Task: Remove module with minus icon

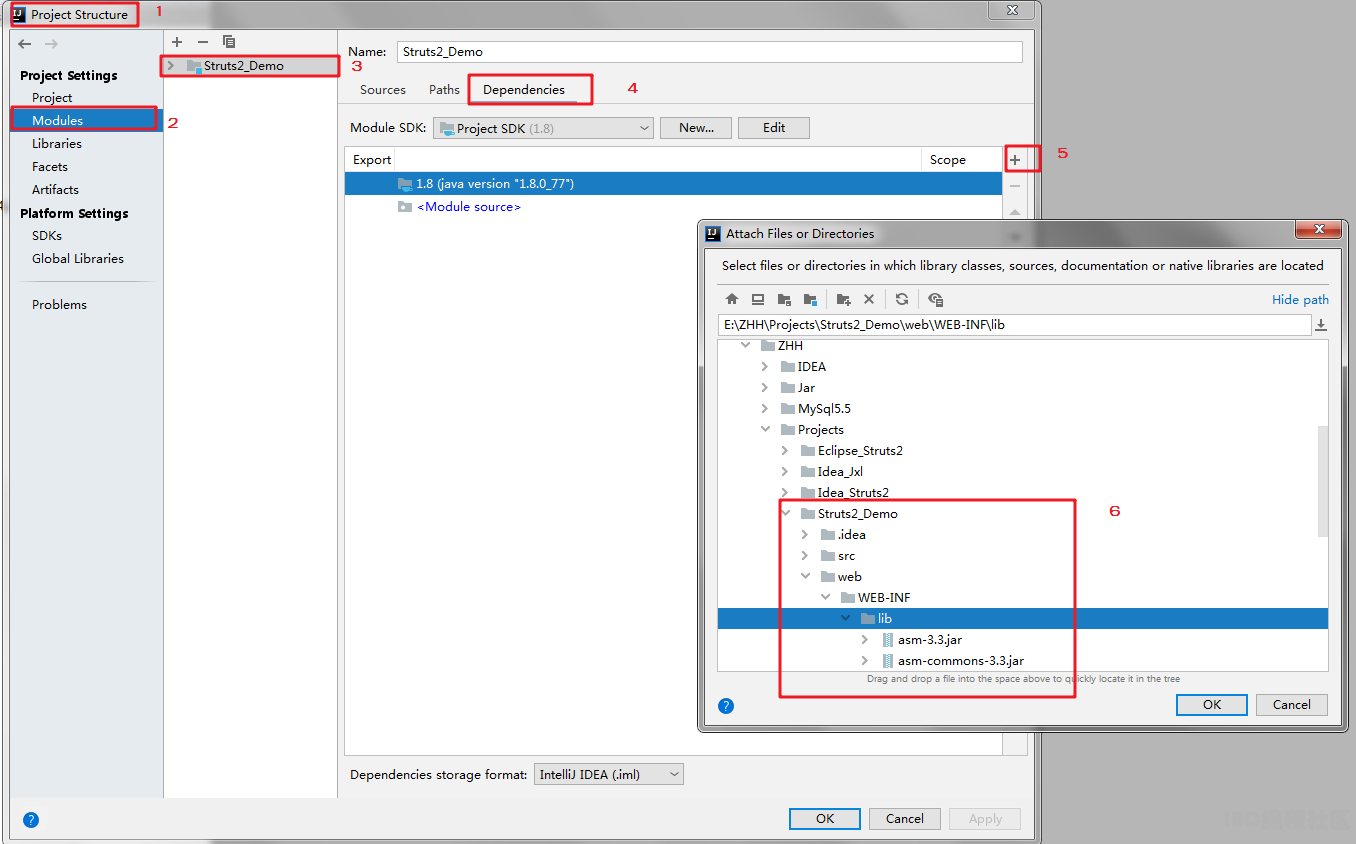Action: coord(203,42)
